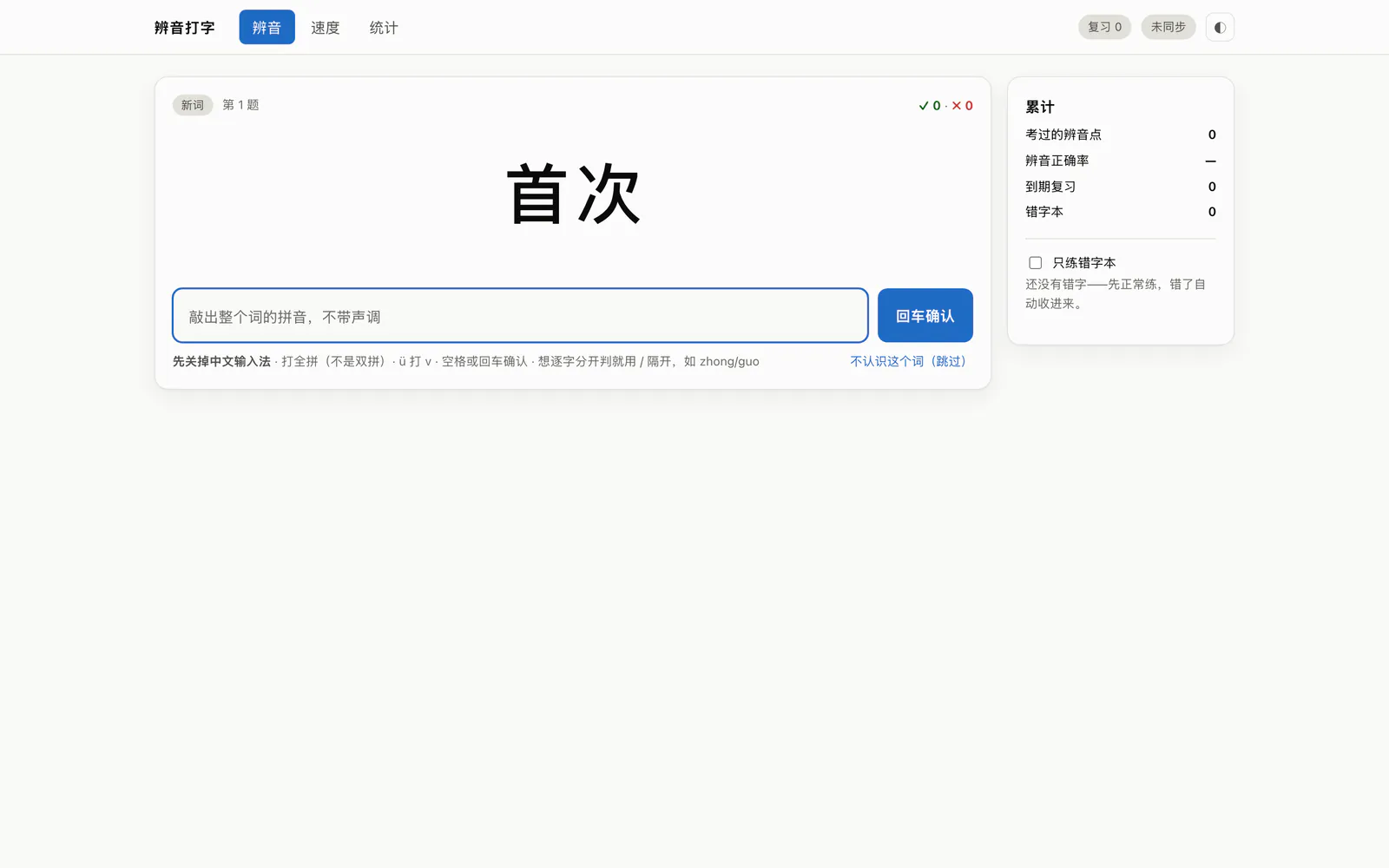Screen dimensions: 1389x868
Task: Click the word 首次 prompt
Action: click(573, 194)
